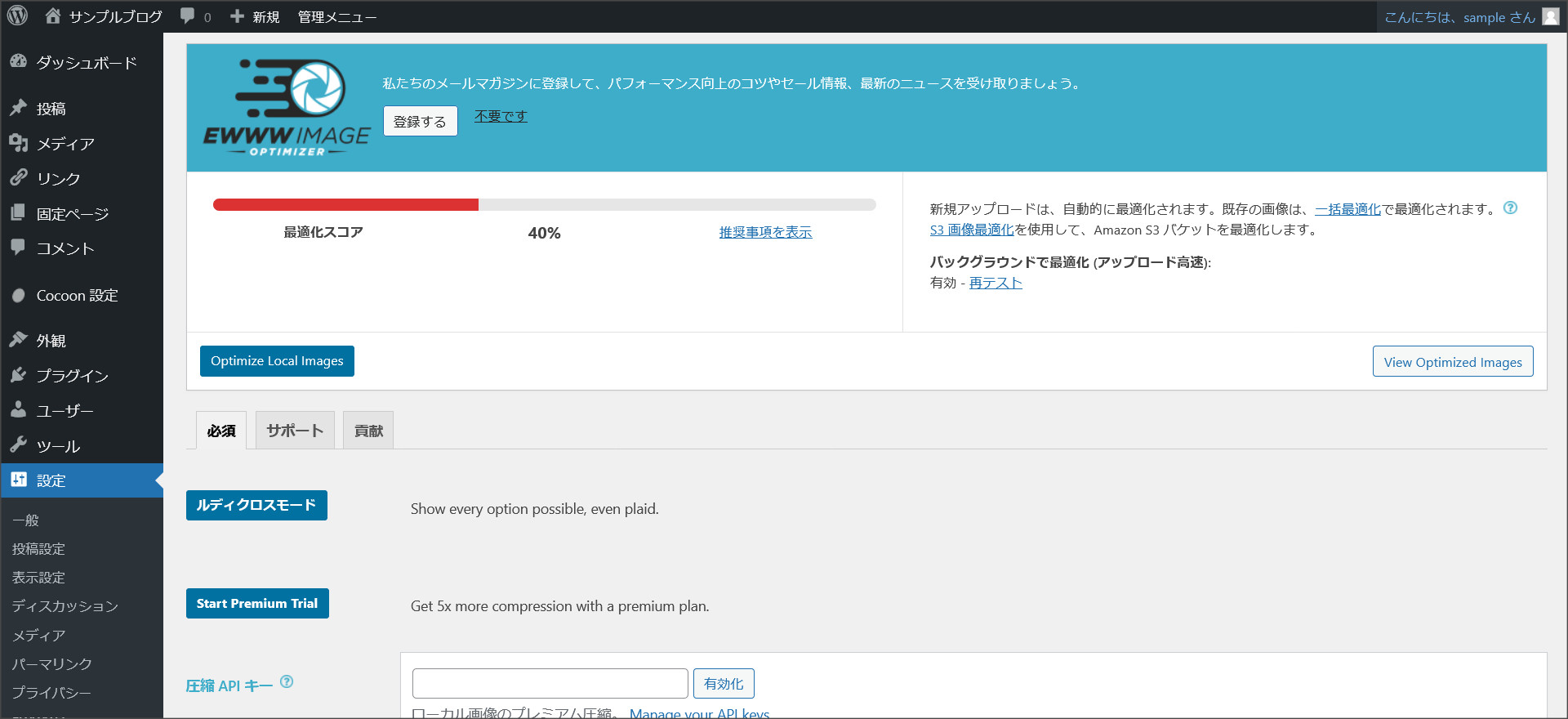
Task: Open 外観 appearance menu
Action: (51, 341)
